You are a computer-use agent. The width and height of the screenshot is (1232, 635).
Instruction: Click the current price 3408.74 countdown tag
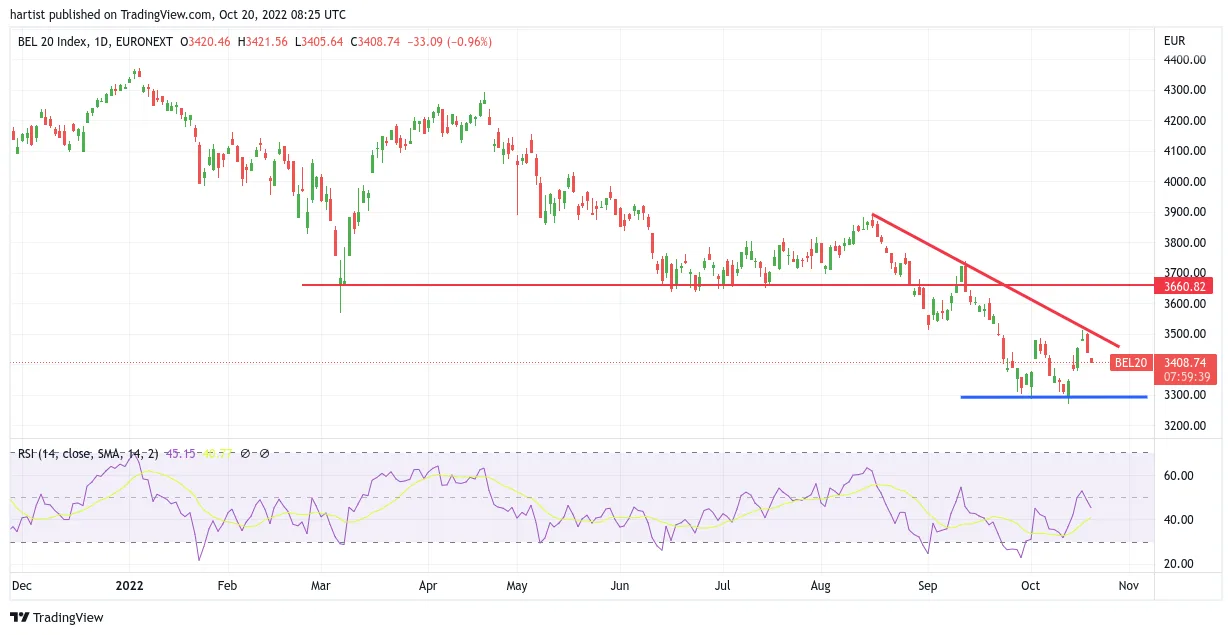pos(1187,369)
